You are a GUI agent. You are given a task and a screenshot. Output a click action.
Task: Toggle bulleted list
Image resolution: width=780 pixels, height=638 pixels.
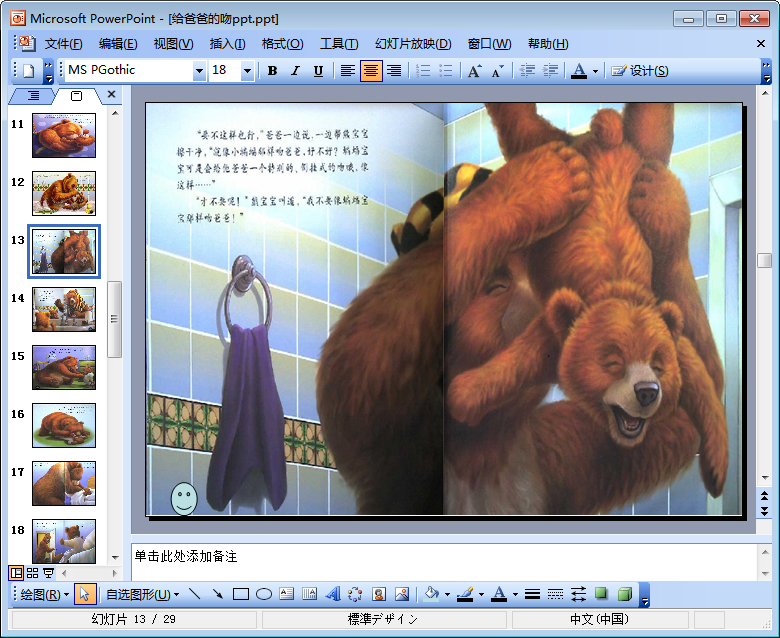pyautogui.click(x=446, y=71)
